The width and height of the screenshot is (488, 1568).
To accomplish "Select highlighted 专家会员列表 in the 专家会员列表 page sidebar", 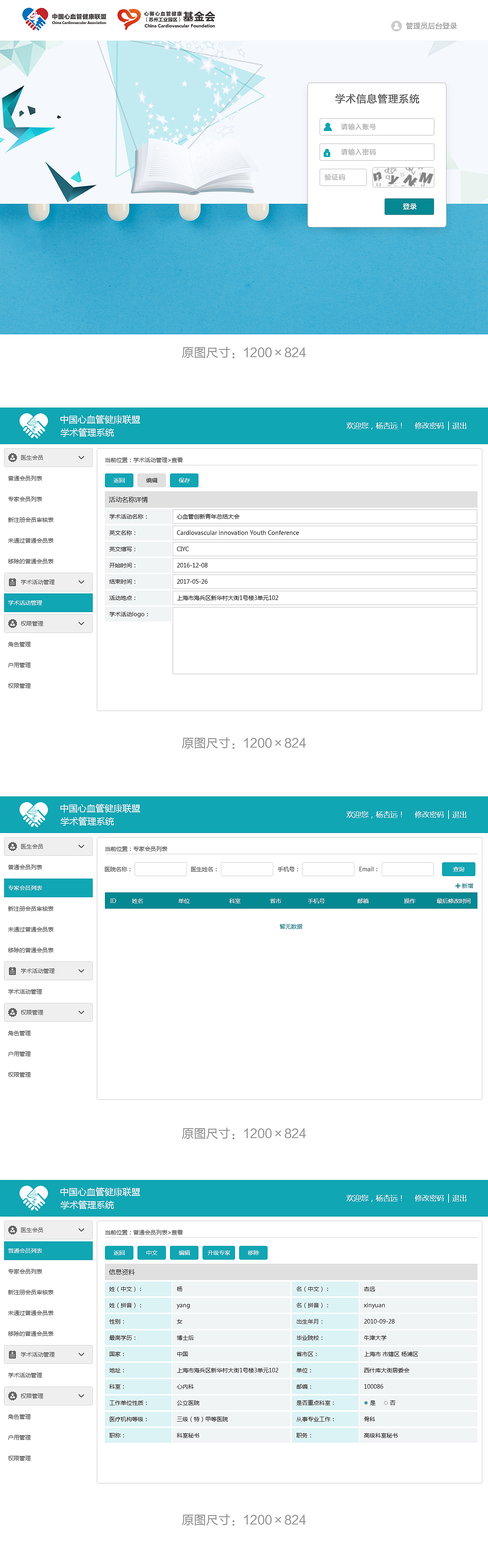I will (48, 888).
